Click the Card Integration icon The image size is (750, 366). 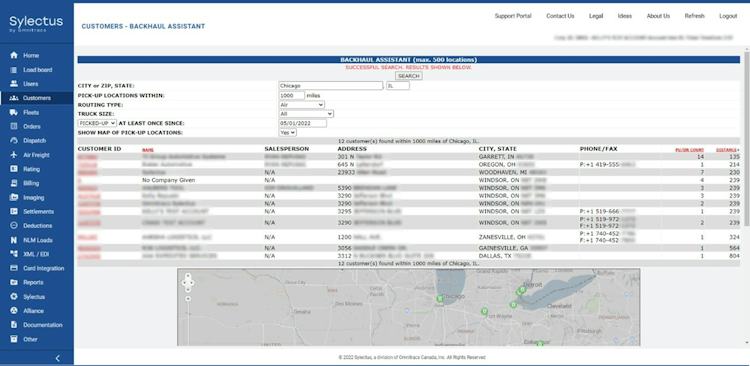(14, 268)
